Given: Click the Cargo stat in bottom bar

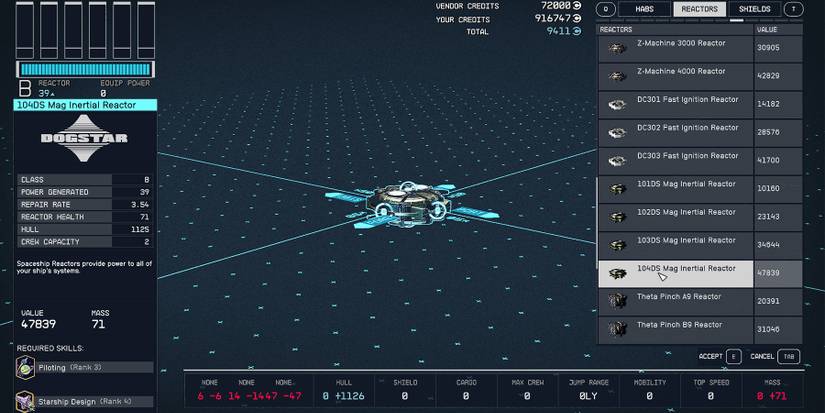Looking at the screenshot, I should (466, 390).
